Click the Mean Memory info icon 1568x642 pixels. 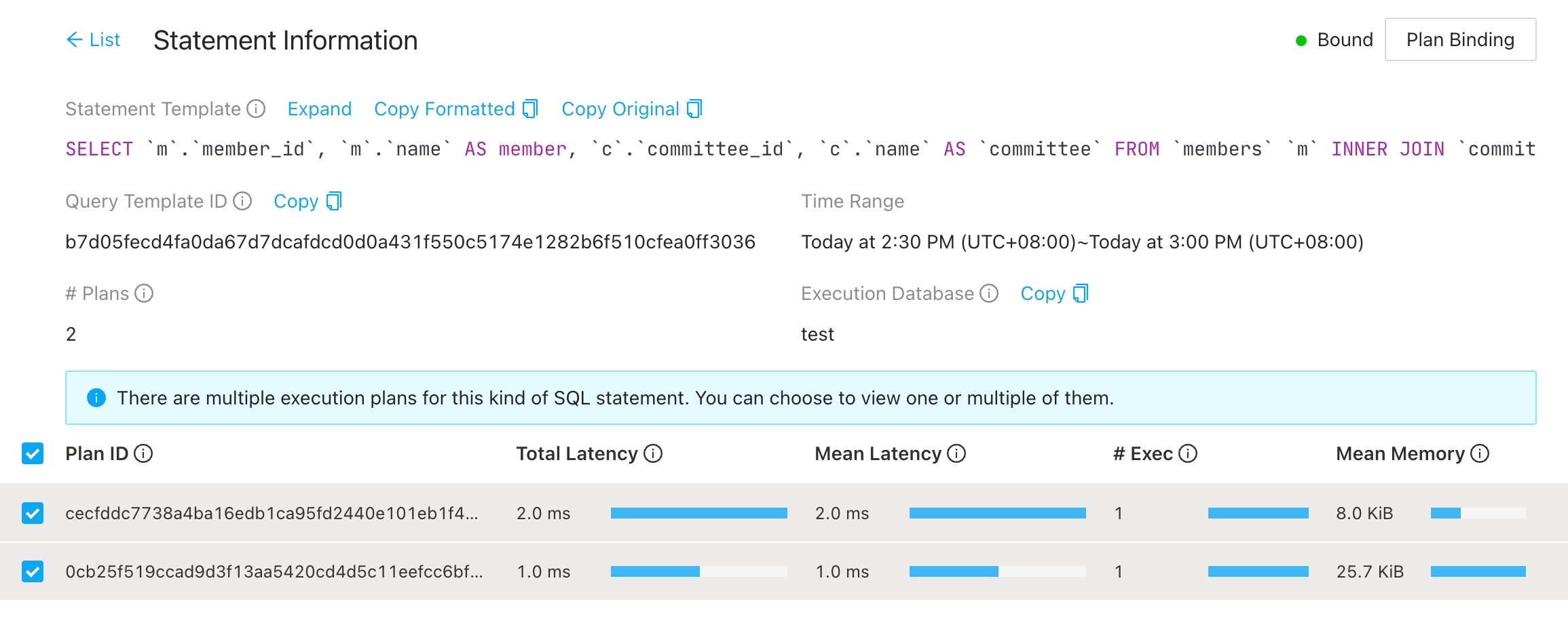tap(1480, 453)
